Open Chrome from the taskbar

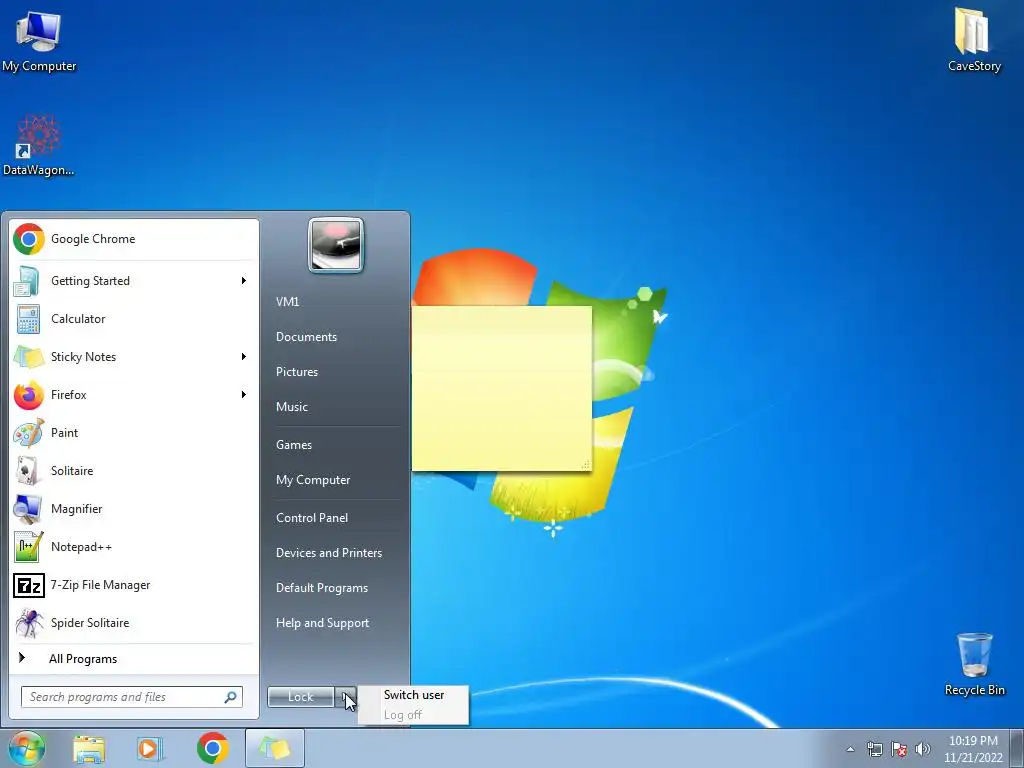pyautogui.click(x=212, y=748)
